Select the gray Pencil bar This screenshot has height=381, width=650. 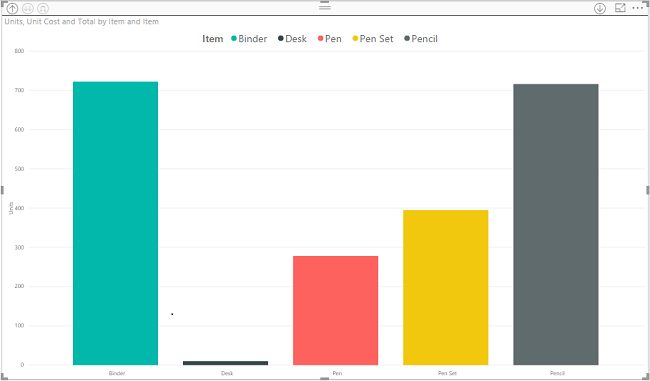[x=556, y=224]
